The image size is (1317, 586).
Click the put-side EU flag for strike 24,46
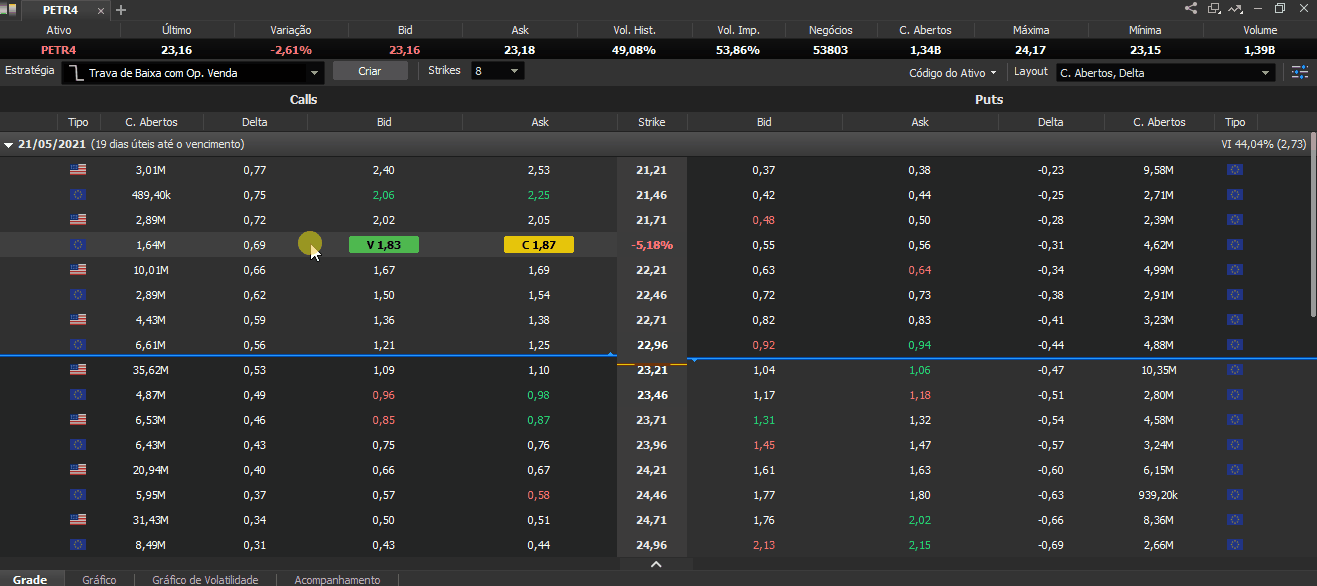[1235, 495]
